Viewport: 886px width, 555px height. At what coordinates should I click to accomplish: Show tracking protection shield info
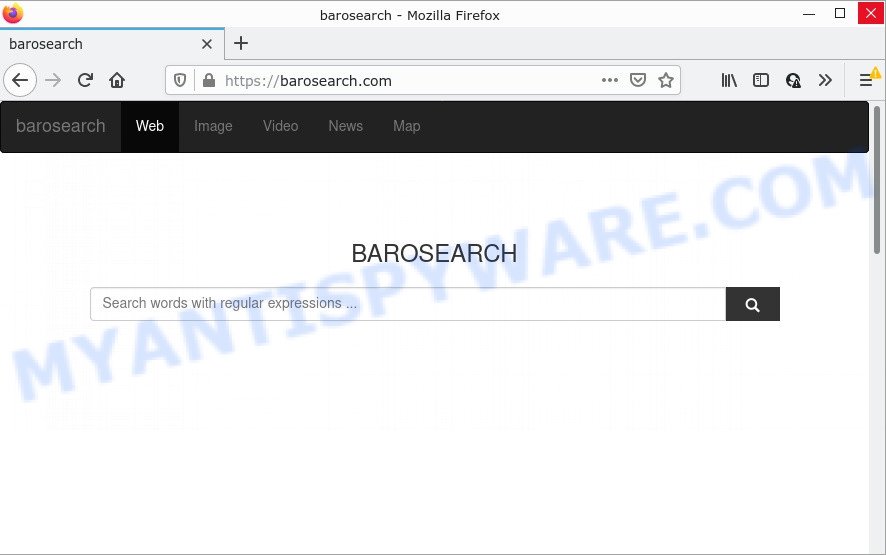(180, 81)
